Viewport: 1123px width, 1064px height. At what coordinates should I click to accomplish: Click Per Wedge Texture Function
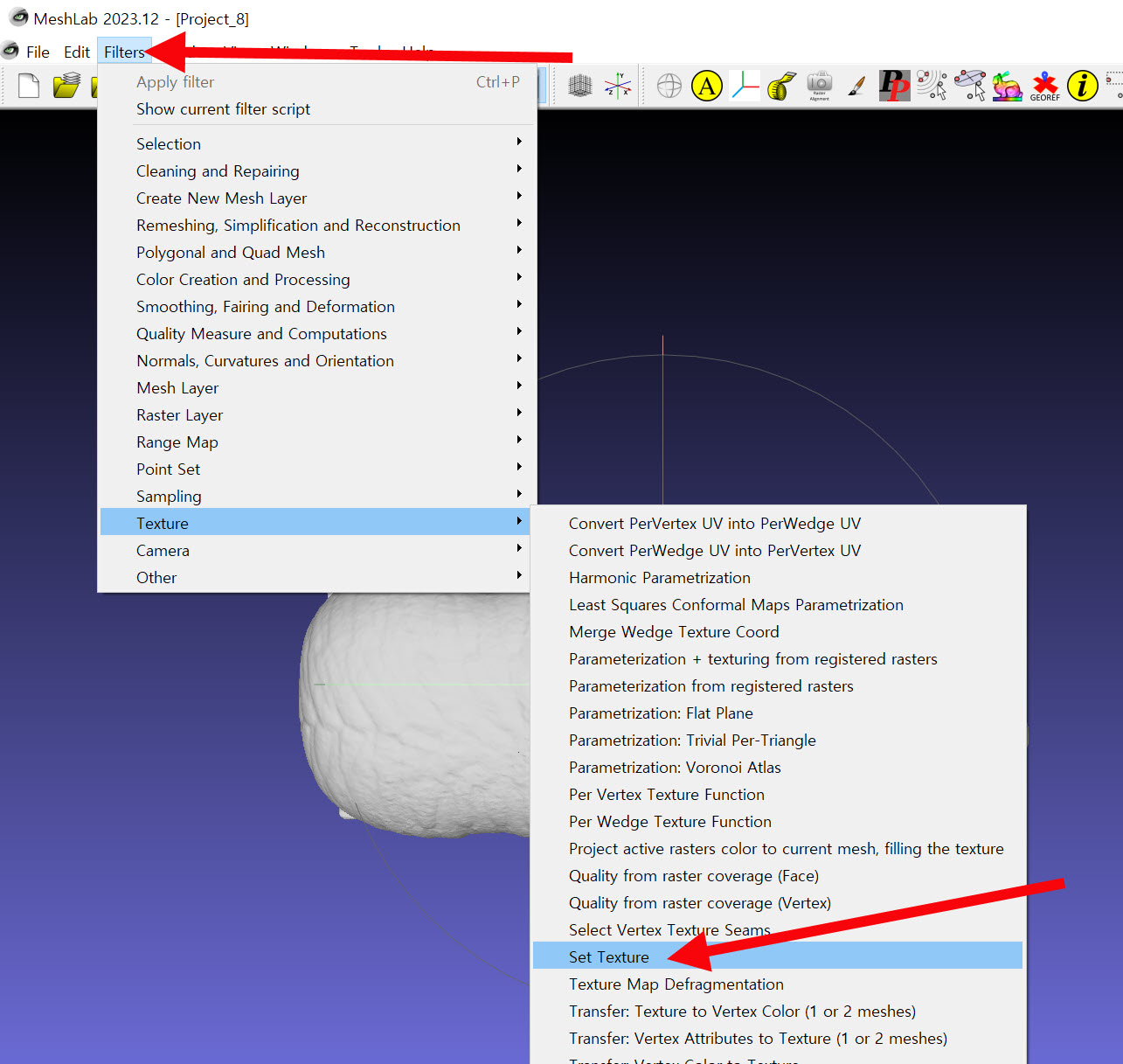(778, 821)
